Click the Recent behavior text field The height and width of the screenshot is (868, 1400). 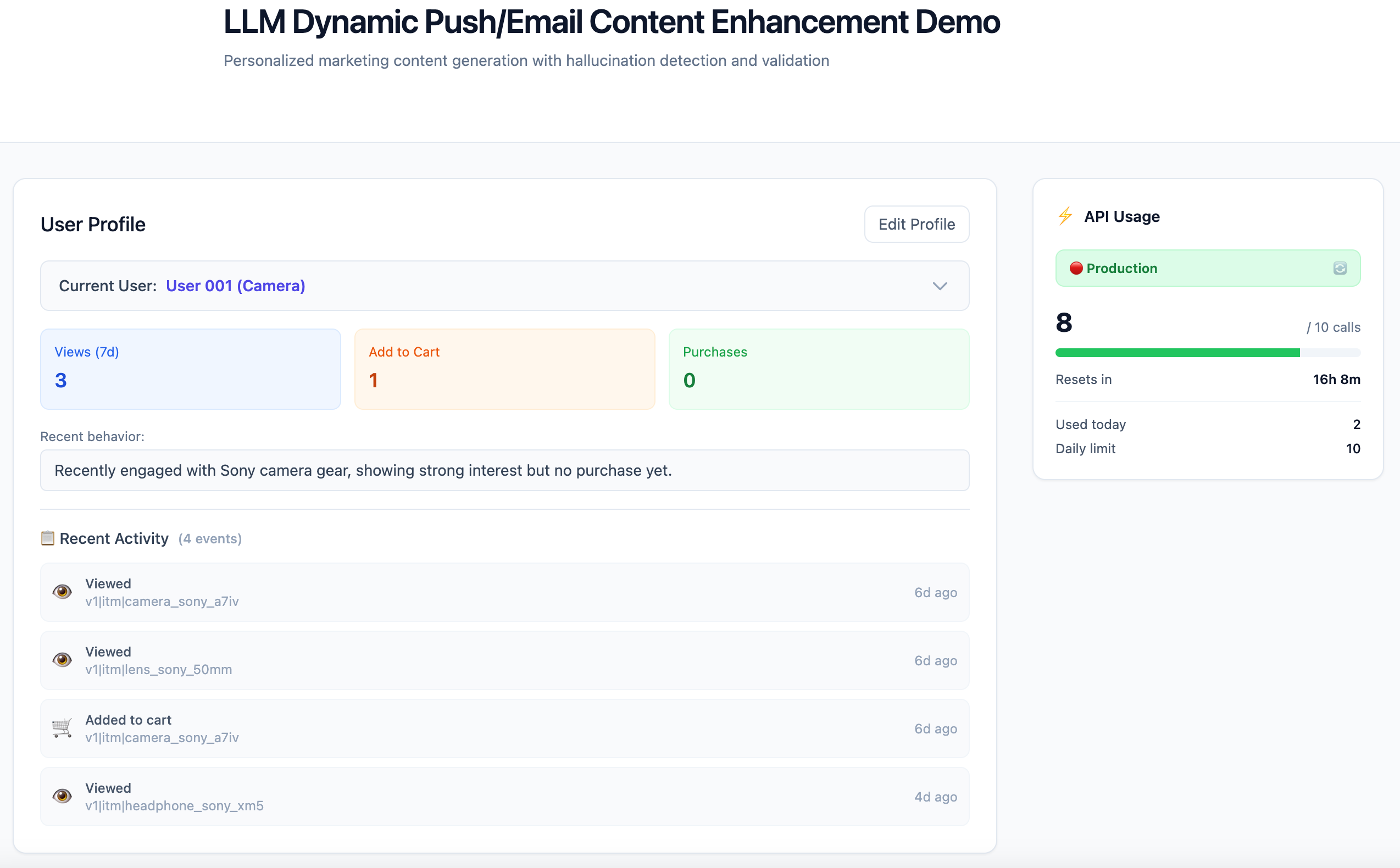[x=504, y=470]
